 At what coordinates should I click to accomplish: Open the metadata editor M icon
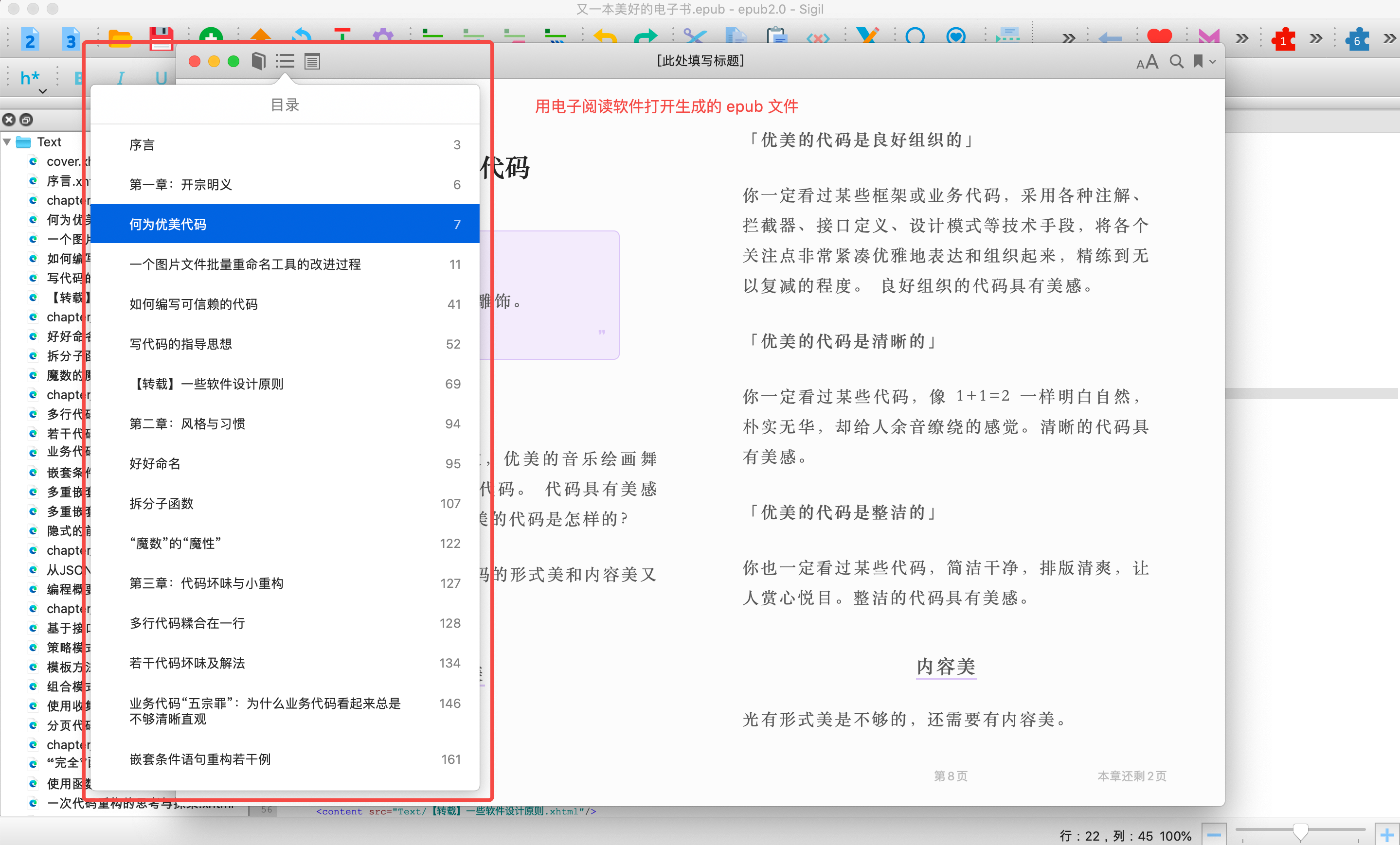click(1208, 36)
